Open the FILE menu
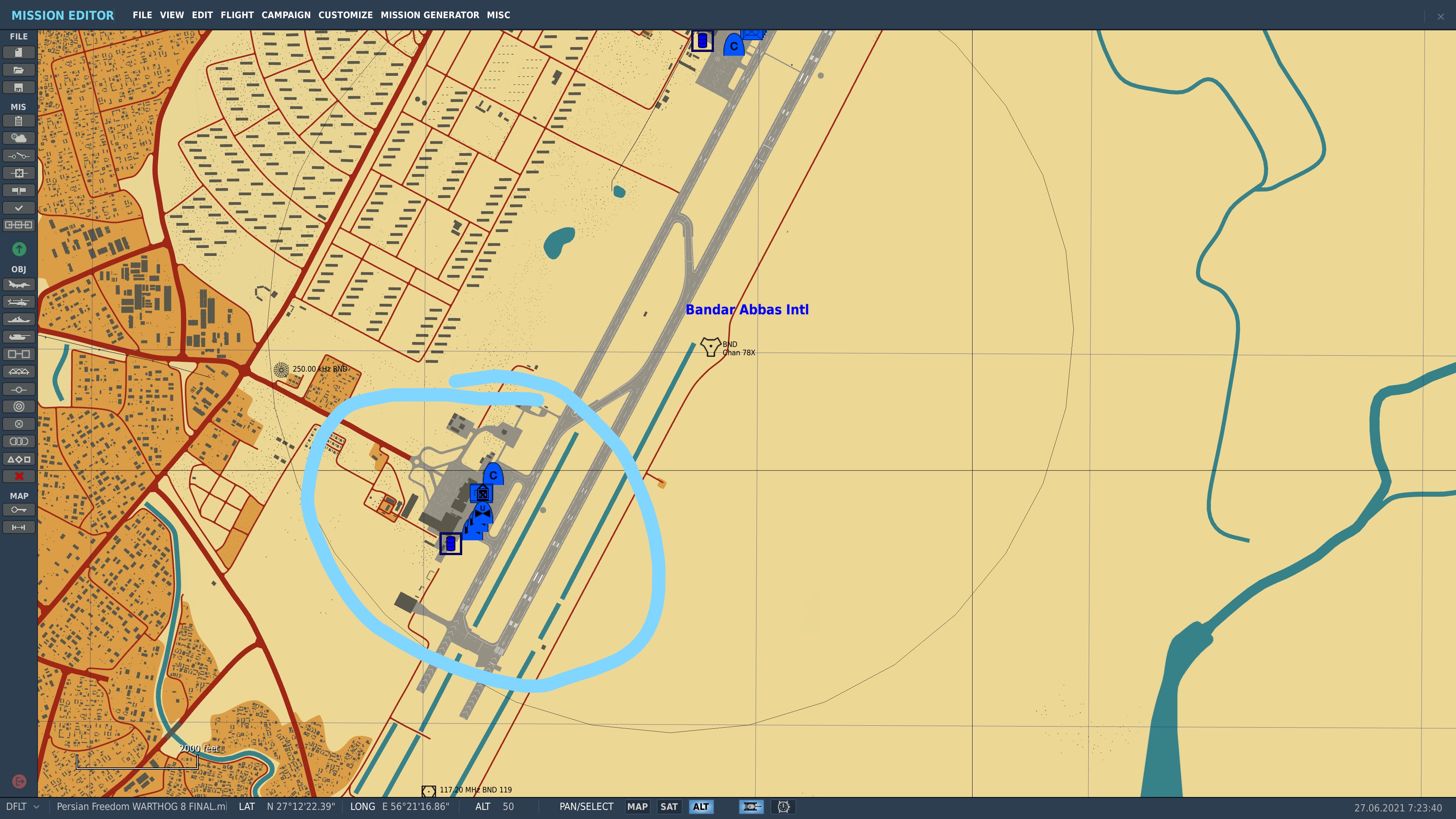 pos(142,15)
